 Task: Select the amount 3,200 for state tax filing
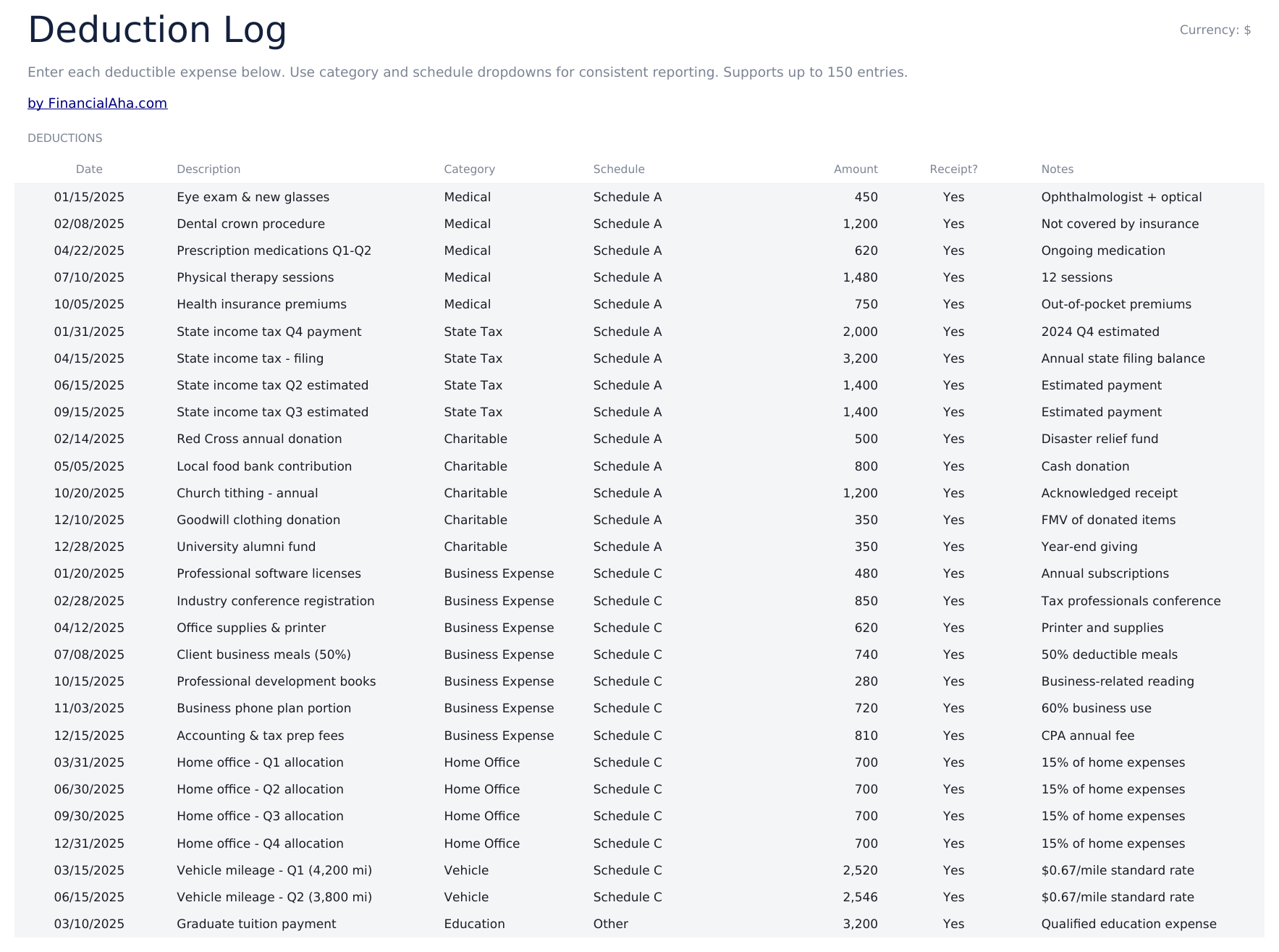tap(860, 358)
